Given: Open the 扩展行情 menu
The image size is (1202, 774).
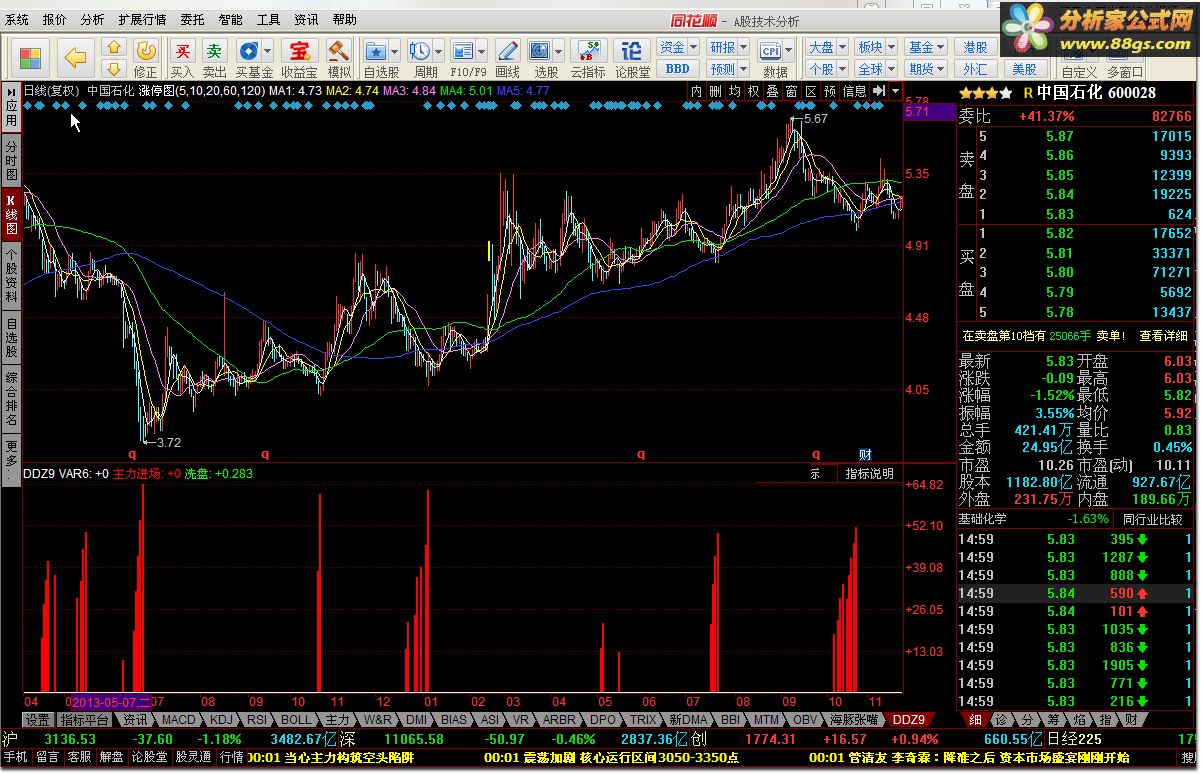Looking at the screenshot, I should tap(142, 19).
